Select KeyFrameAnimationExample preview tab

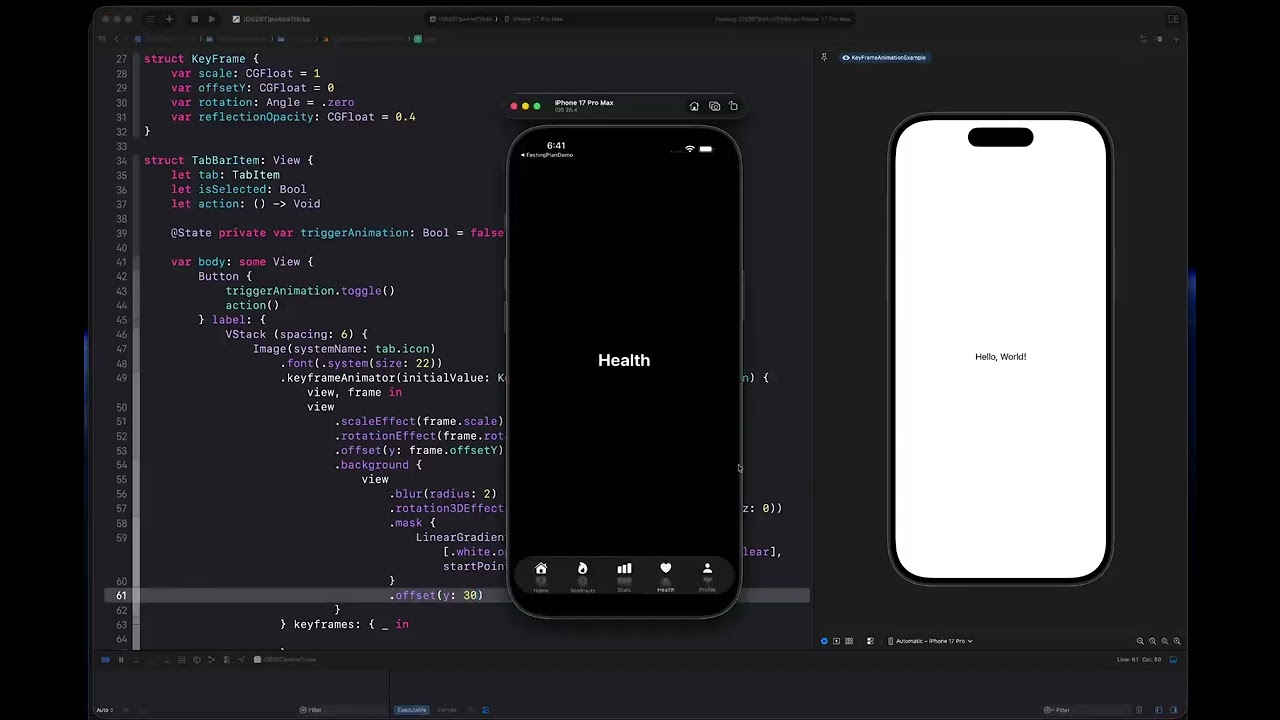click(x=884, y=58)
